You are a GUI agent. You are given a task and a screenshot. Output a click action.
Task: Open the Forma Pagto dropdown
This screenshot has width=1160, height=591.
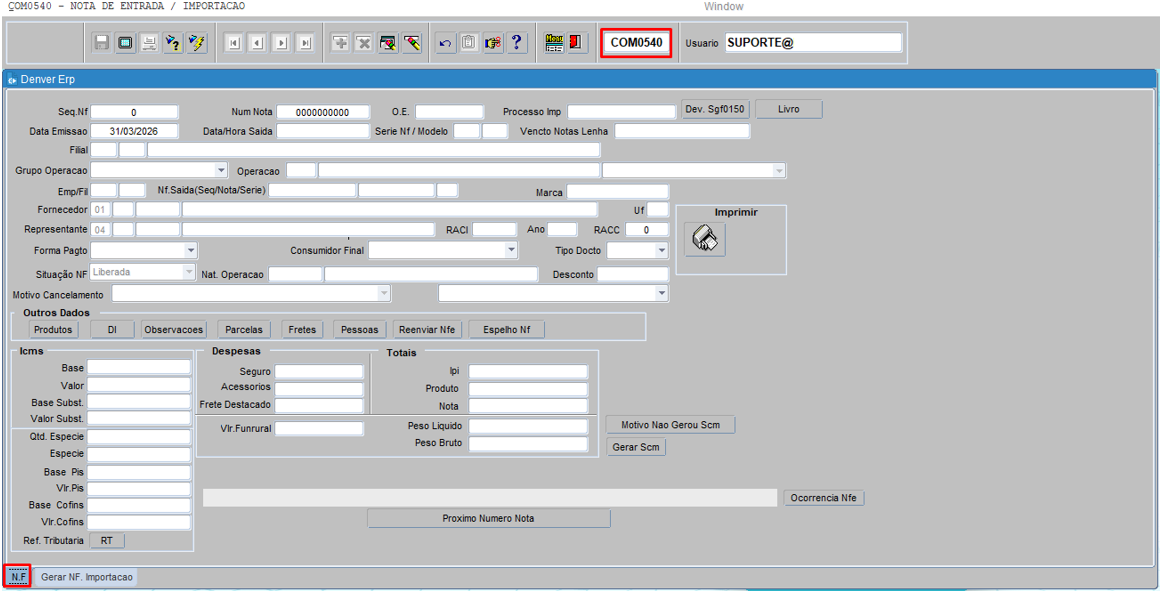pos(190,251)
